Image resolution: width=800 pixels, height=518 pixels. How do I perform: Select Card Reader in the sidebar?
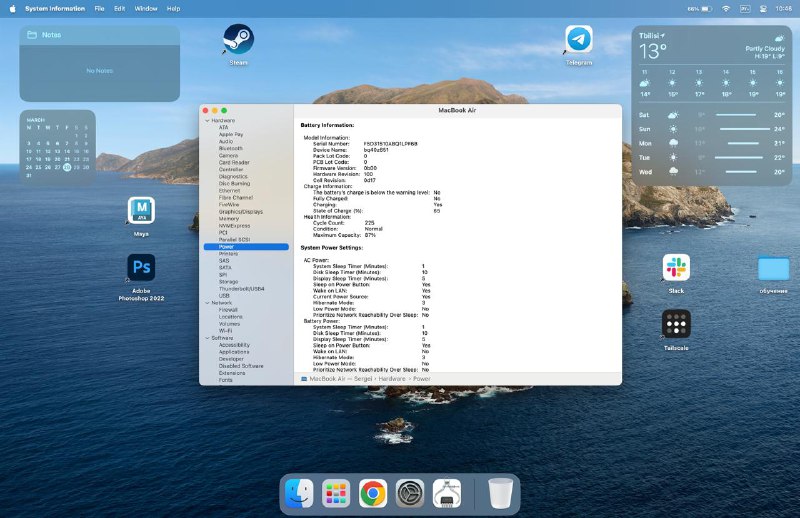click(x=234, y=162)
